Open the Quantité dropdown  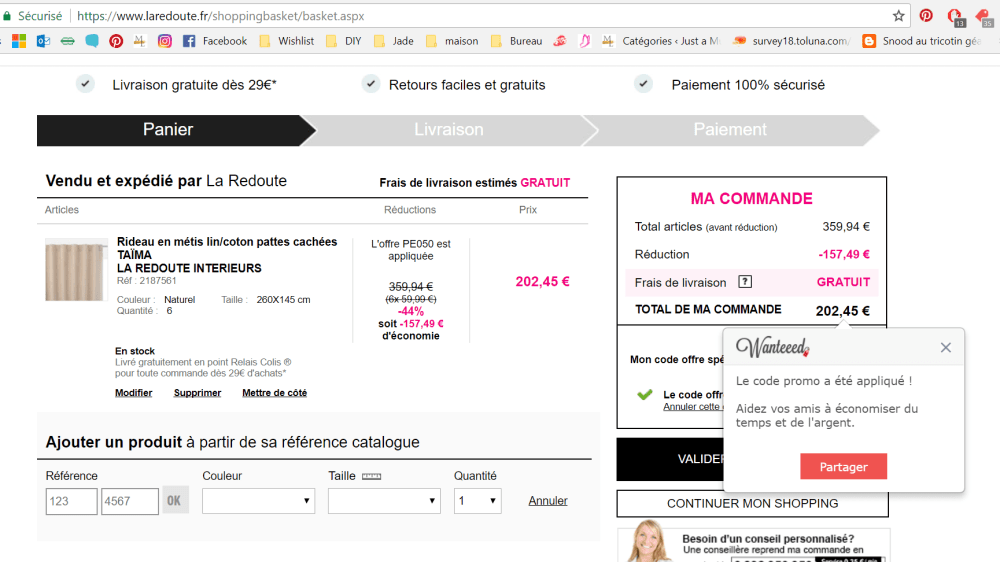(x=477, y=501)
